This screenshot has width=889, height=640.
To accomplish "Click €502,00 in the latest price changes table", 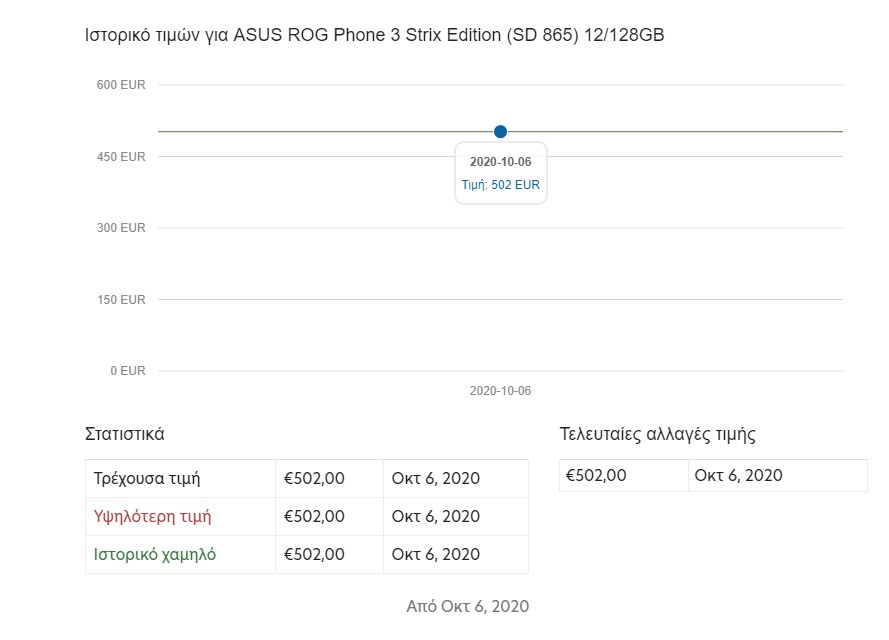I will (x=596, y=475).
